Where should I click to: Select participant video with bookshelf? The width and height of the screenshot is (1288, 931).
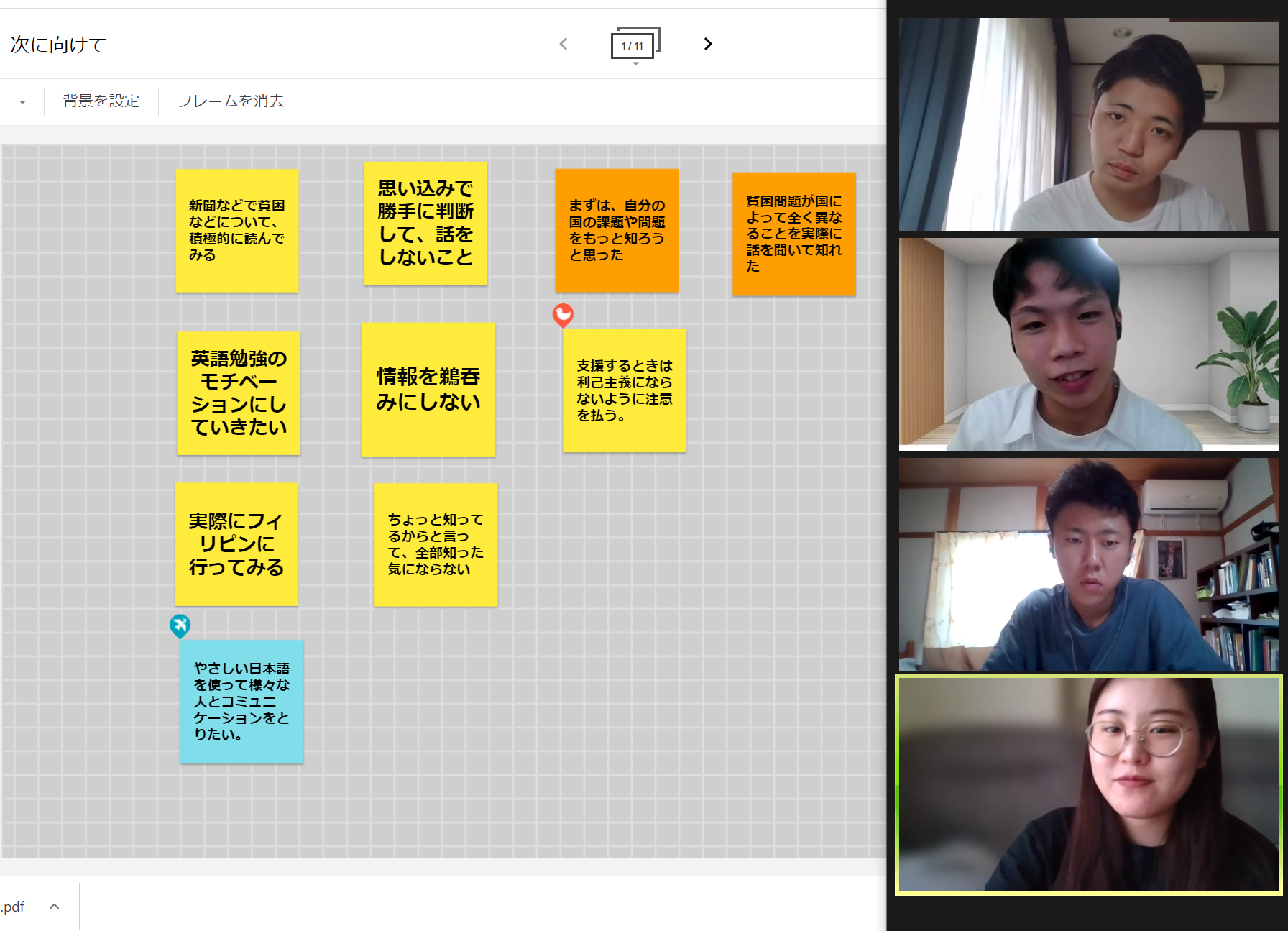tap(1089, 565)
